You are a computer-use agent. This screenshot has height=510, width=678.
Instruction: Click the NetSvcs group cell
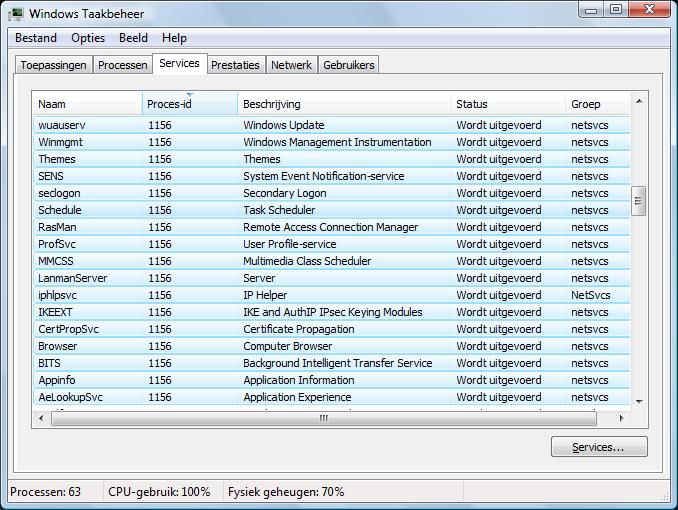point(590,295)
